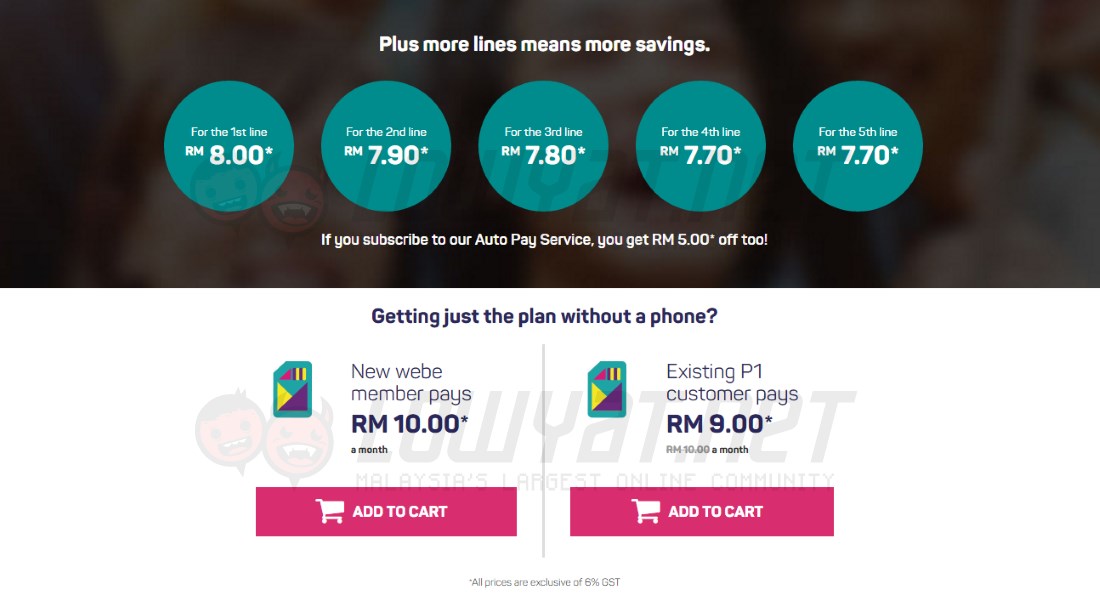Click the cart icon in the left button
Image resolution: width=1100 pixels, height=596 pixels.
pyautogui.click(x=330, y=511)
